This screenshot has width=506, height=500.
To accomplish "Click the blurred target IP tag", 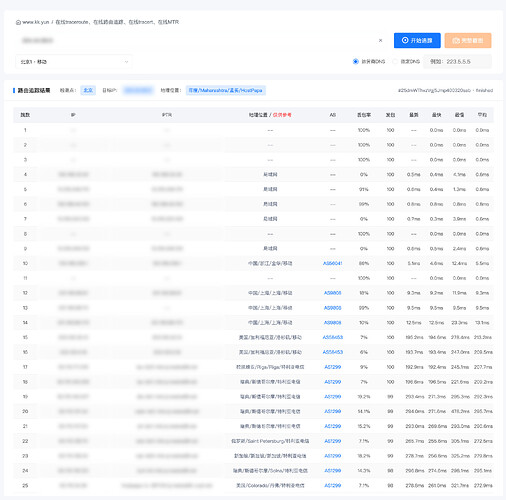I will click(138, 90).
